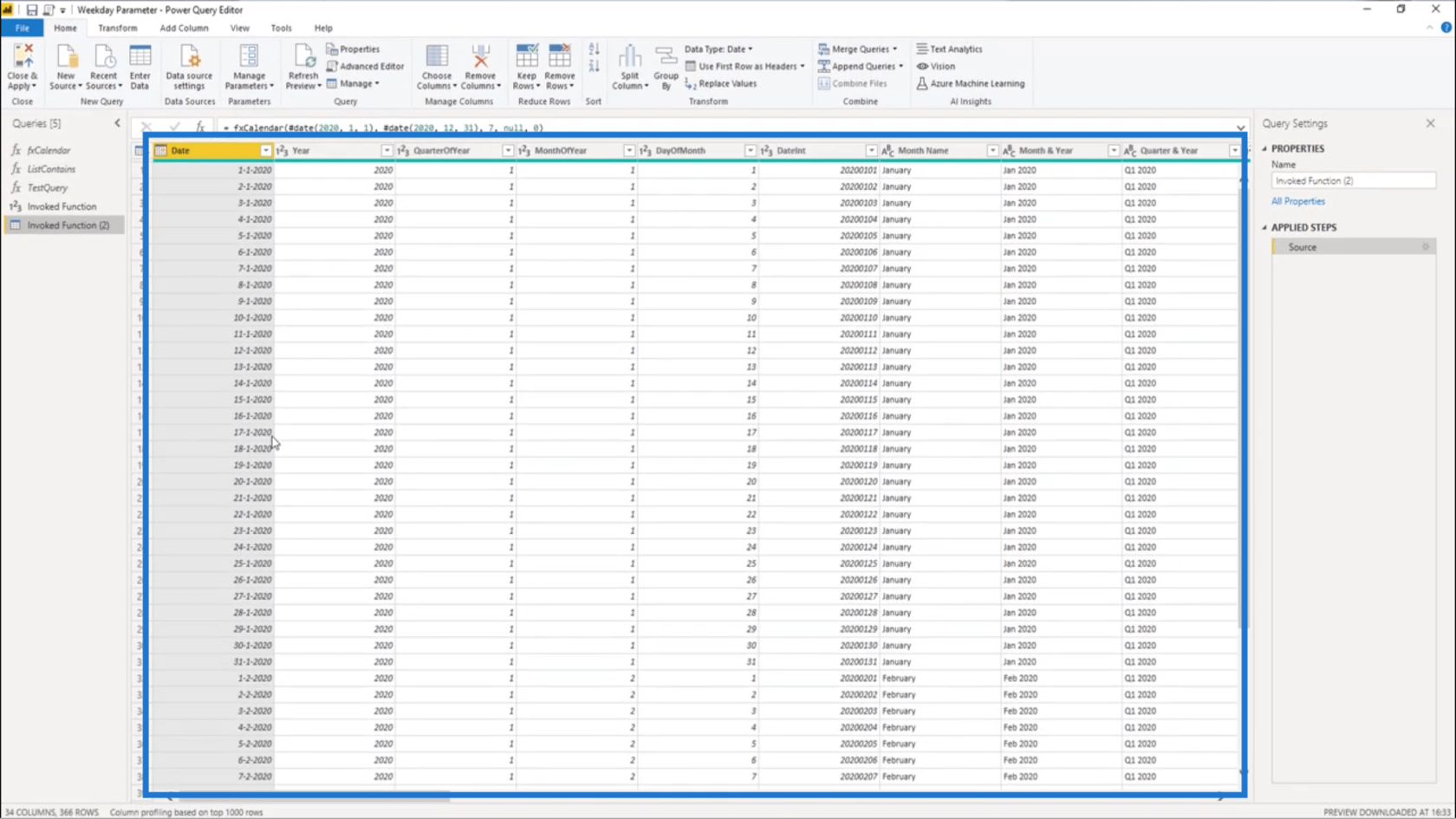Switch to the Add Column tab
Viewport: 1456px width, 819px height.
click(x=184, y=28)
